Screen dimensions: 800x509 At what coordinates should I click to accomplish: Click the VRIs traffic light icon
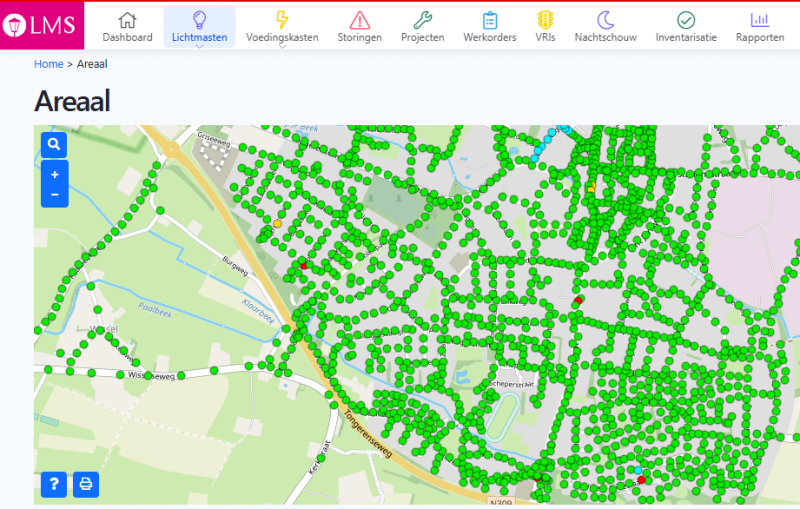click(x=545, y=19)
